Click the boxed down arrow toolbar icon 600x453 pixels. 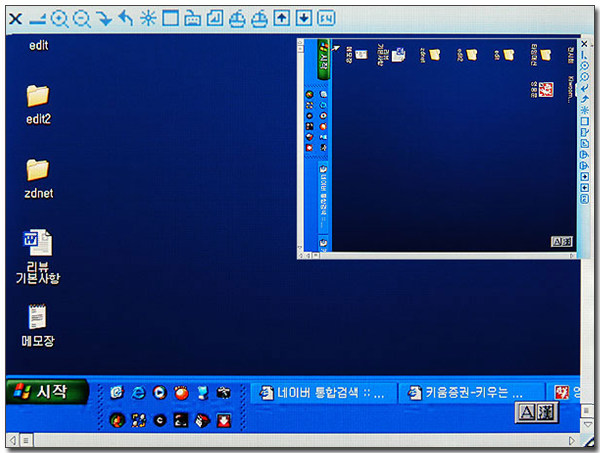coord(304,18)
